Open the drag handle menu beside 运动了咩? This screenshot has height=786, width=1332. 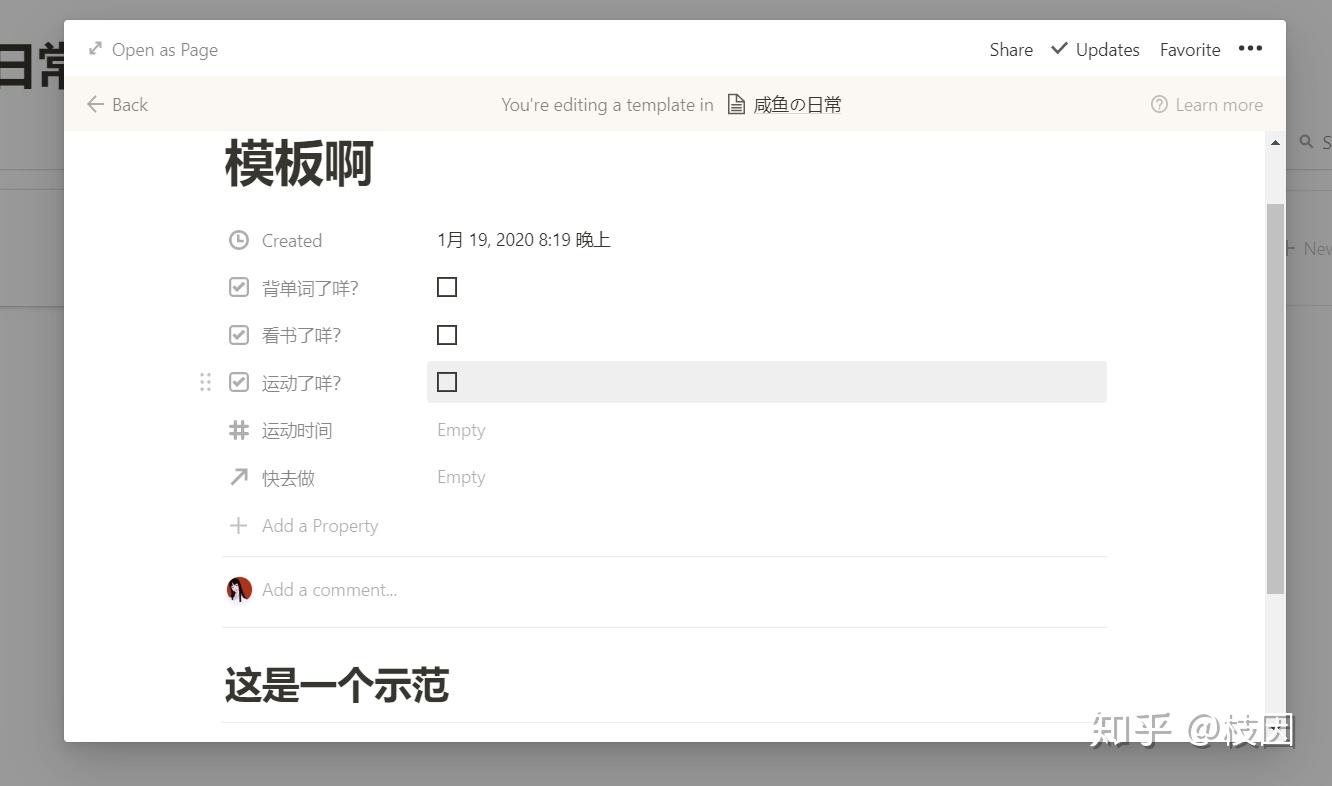point(205,381)
